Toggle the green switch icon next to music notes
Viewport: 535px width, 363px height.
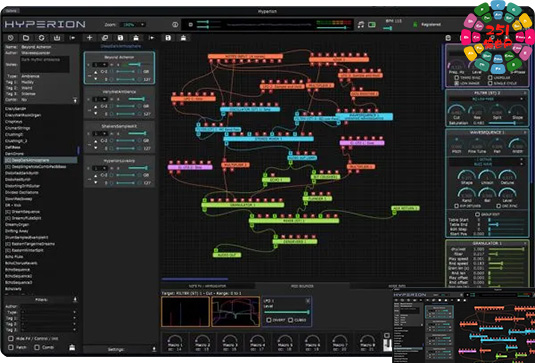(372, 25)
